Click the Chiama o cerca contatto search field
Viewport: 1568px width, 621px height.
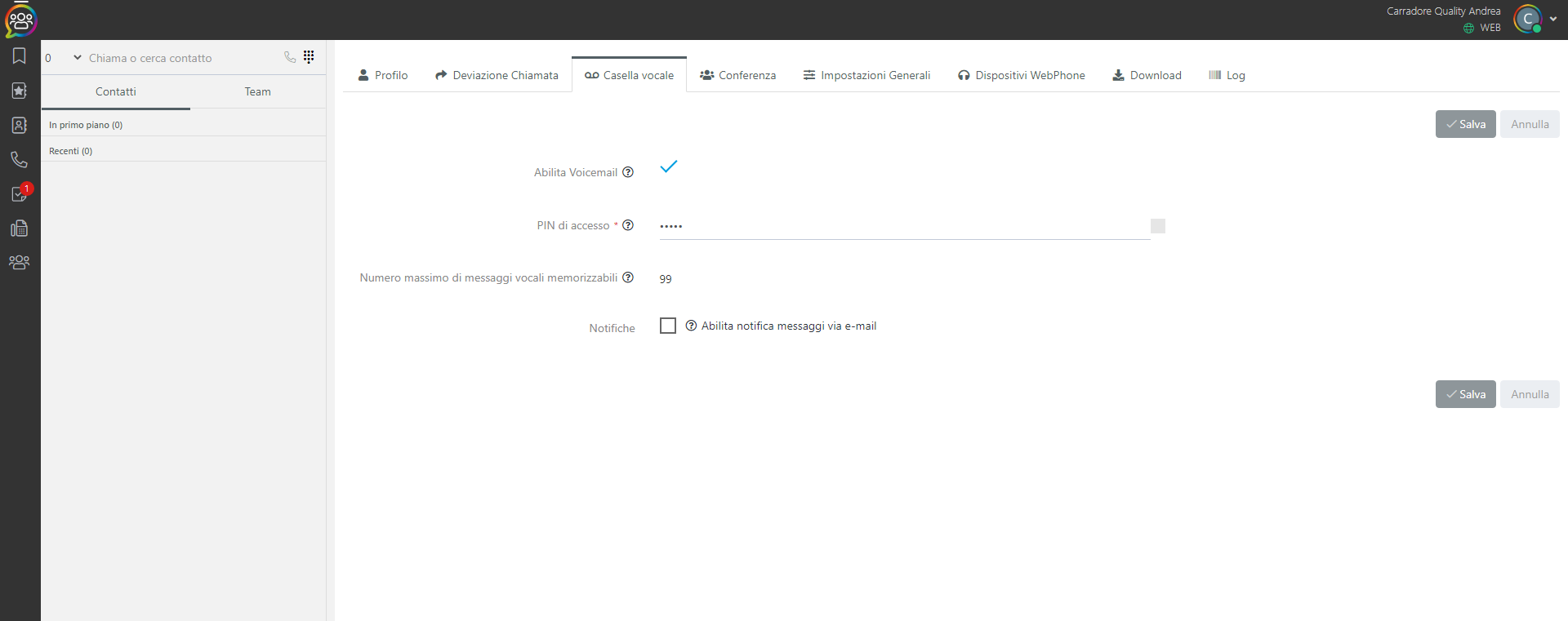181,58
